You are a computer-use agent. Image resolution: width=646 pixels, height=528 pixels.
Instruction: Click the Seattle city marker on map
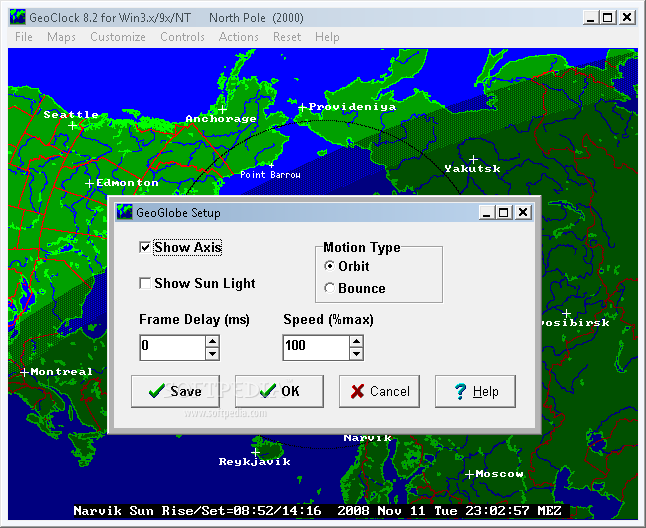[x=73, y=125]
